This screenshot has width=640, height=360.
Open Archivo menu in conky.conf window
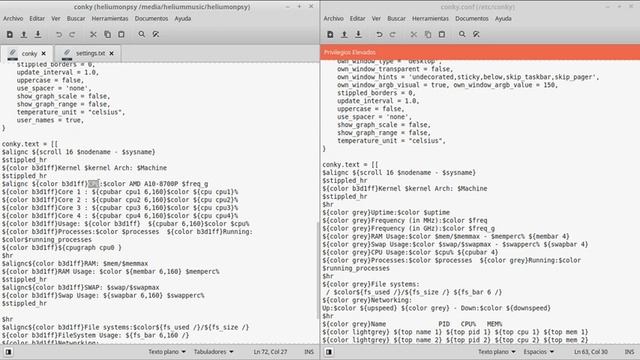tap(333, 18)
